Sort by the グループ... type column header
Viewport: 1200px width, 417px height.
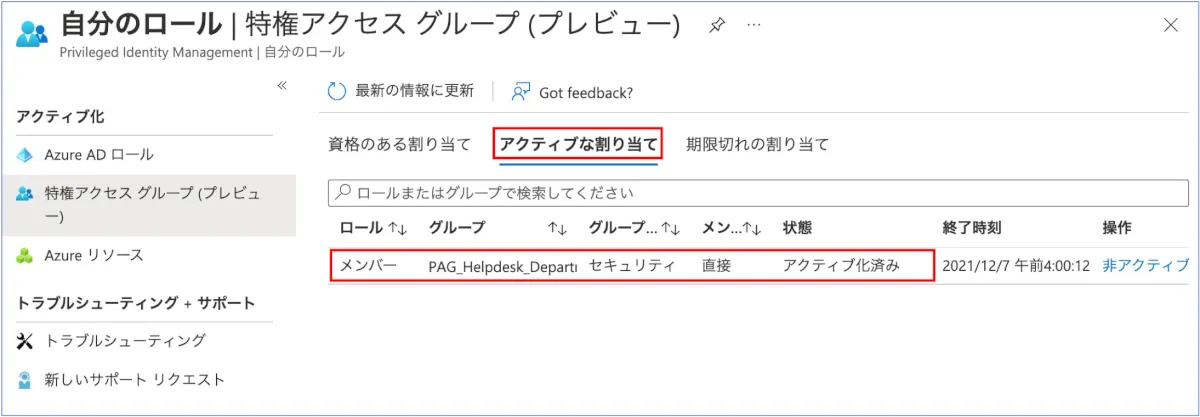(x=634, y=228)
